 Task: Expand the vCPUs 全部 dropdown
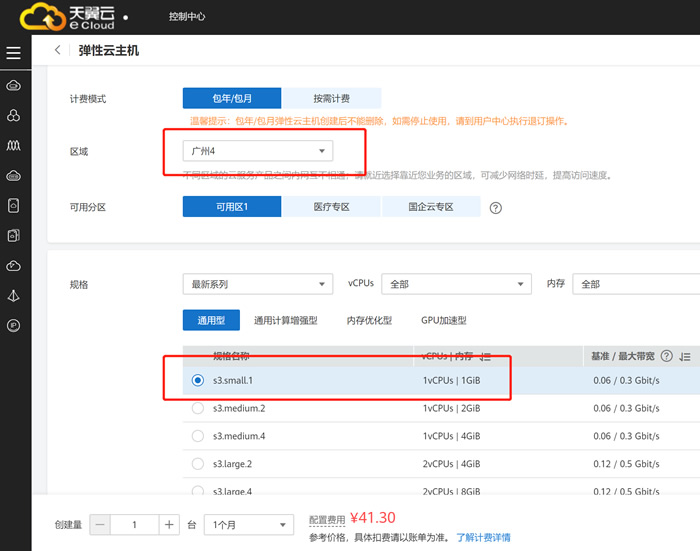(x=456, y=284)
